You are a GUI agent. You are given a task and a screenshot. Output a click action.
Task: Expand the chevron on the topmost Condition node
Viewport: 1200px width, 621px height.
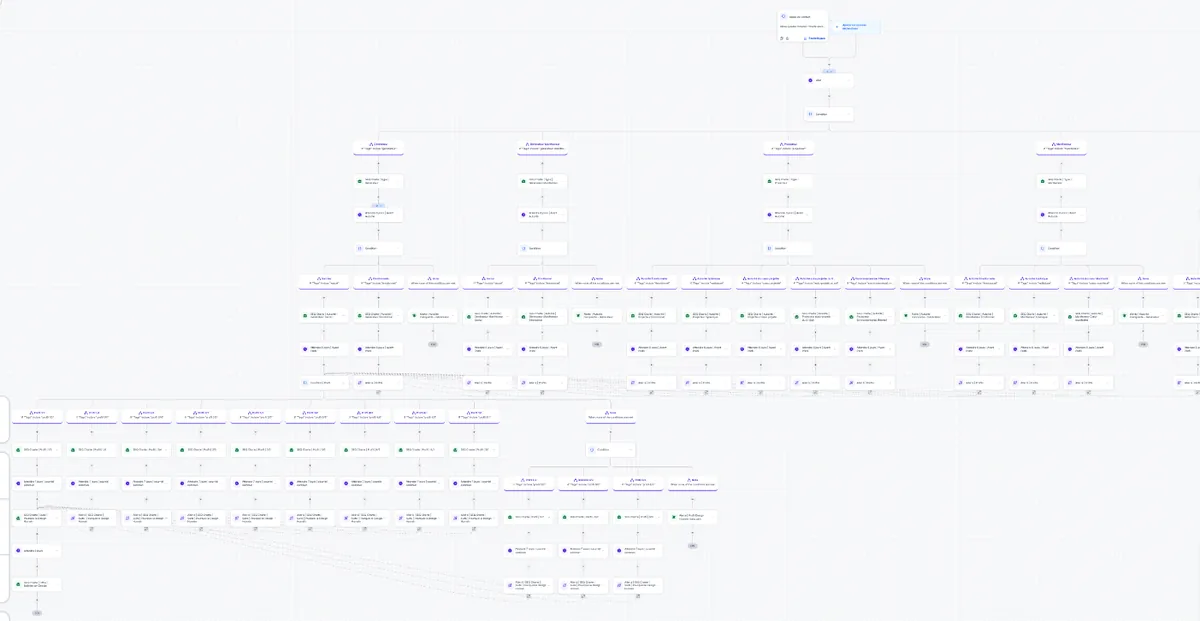[848, 114]
